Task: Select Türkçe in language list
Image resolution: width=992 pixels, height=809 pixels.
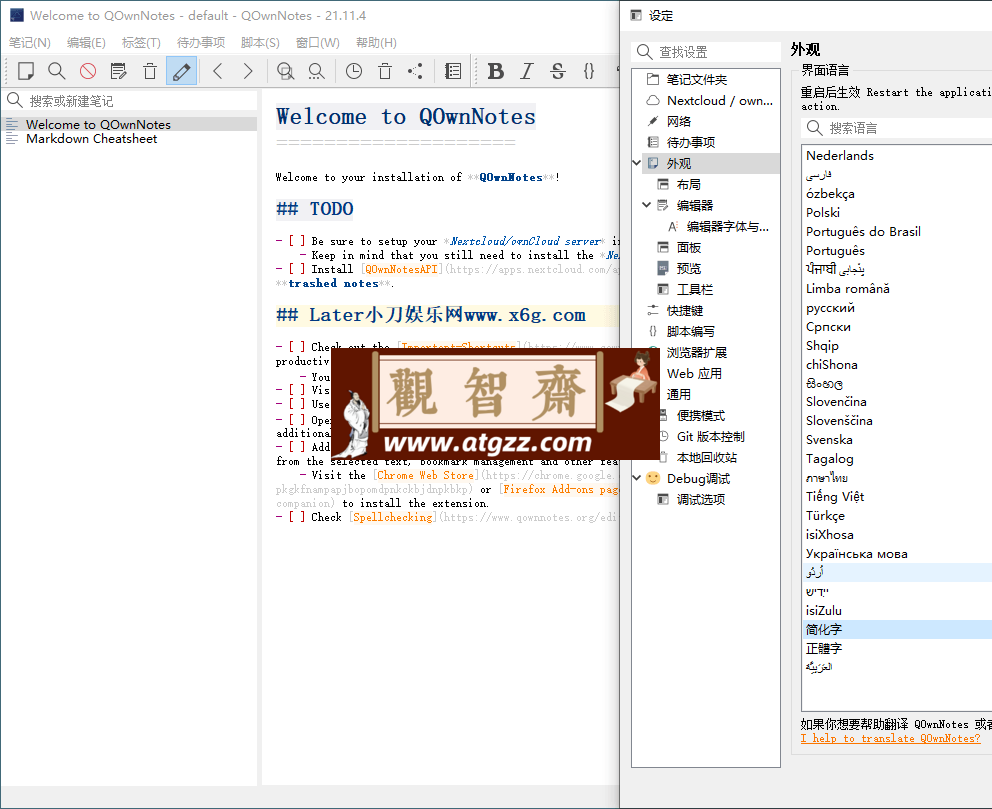Action: (x=825, y=516)
